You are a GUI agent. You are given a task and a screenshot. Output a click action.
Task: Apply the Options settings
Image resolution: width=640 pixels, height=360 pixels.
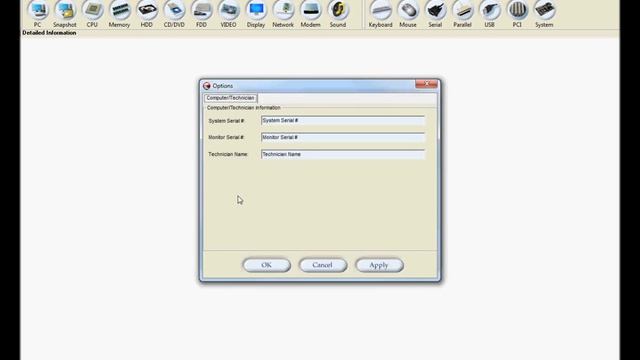379,265
